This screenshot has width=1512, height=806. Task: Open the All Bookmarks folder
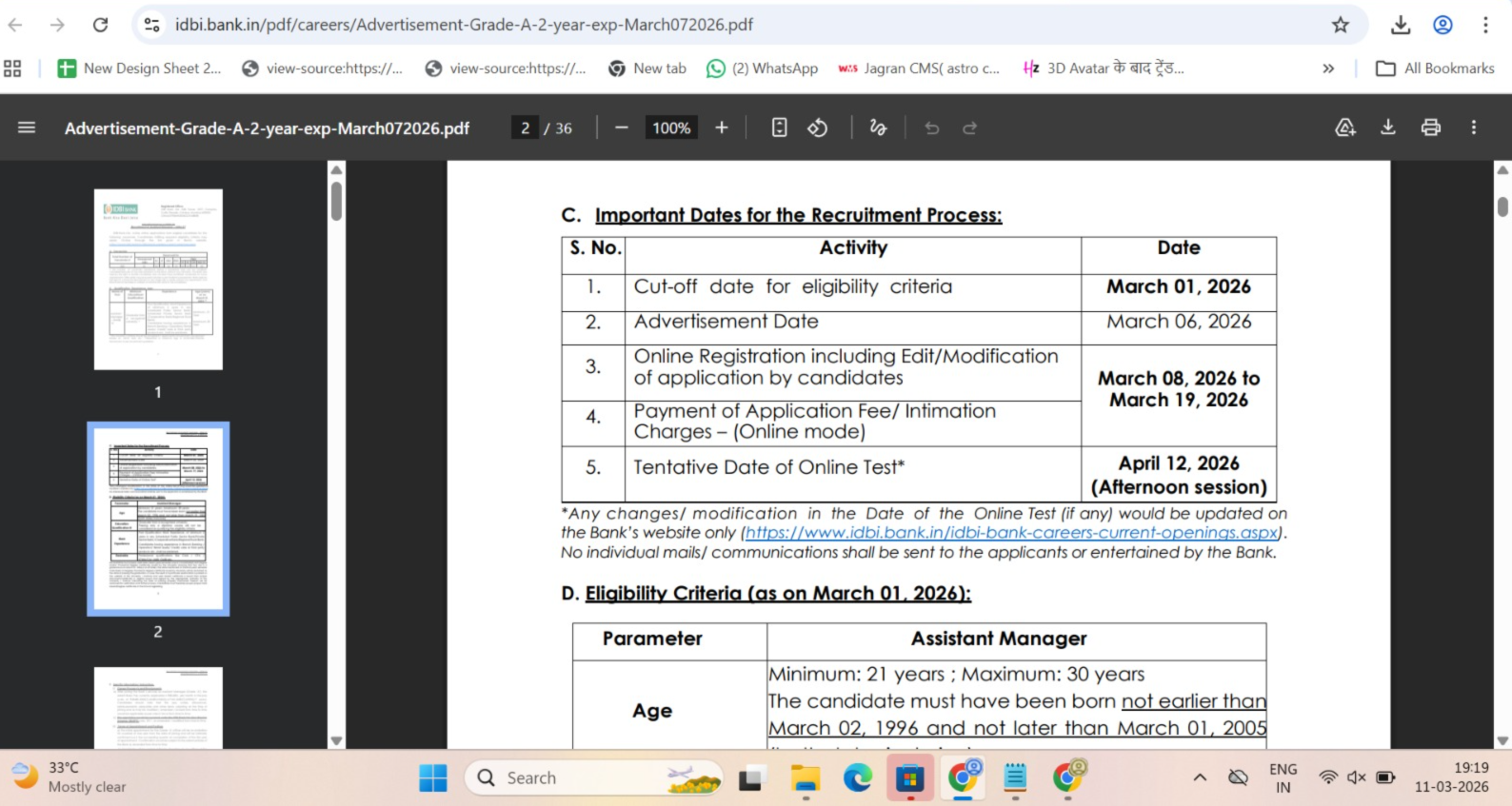(x=1435, y=69)
